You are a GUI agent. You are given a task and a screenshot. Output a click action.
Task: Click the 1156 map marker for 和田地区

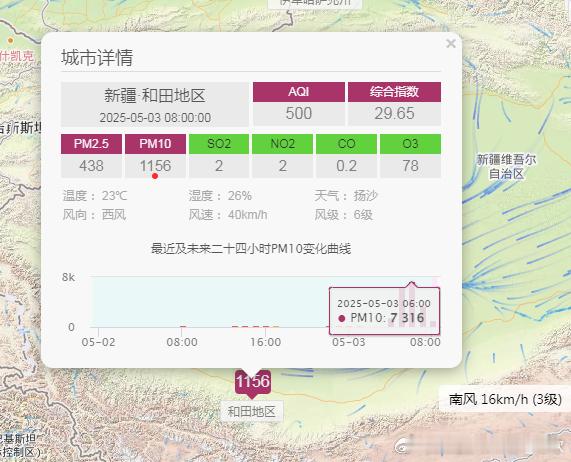pos(253,384)
